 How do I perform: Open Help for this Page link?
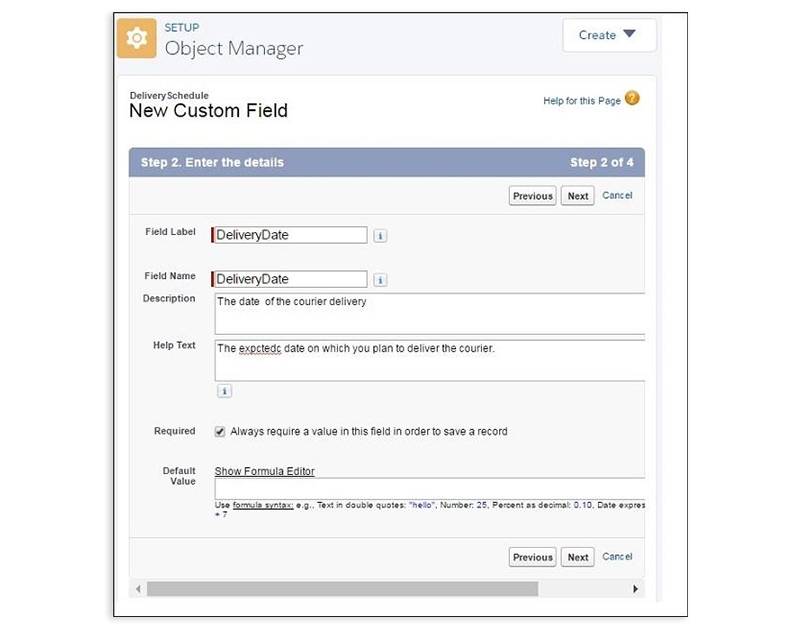pos(582,100)
